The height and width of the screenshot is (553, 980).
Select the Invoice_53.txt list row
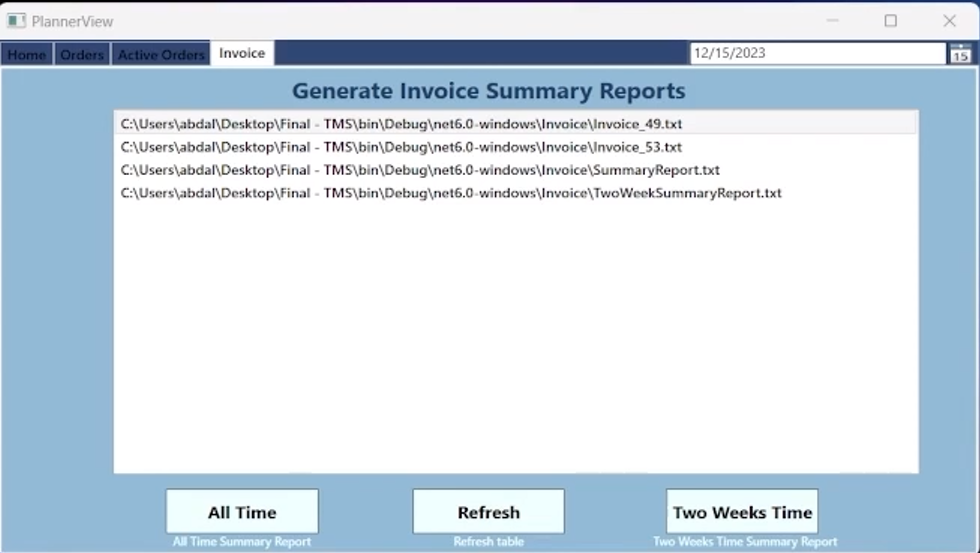pos(401,147)
